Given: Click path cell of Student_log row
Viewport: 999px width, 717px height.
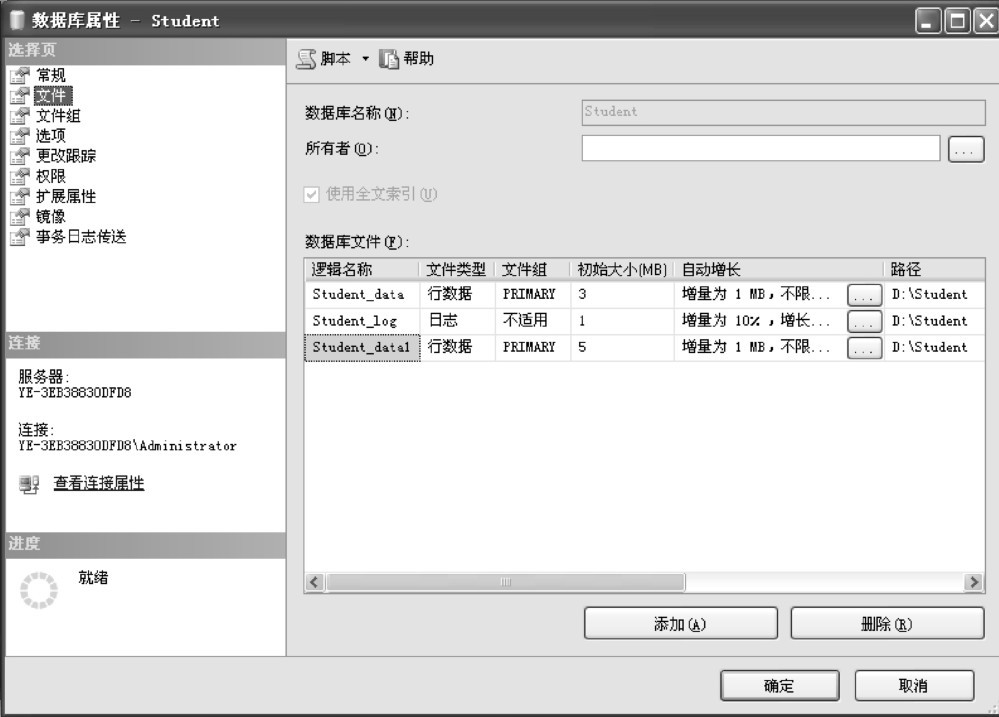Looking at the screenshot, I should coord(935,321).
